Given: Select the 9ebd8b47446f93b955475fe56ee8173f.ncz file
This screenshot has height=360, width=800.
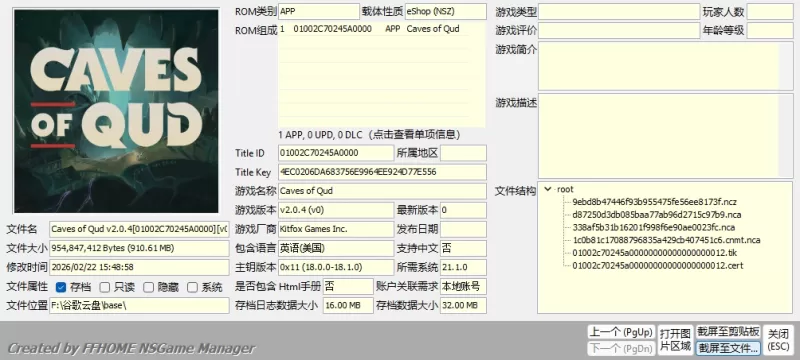Looking at the screenshot, I should click(x=654, y=202).
